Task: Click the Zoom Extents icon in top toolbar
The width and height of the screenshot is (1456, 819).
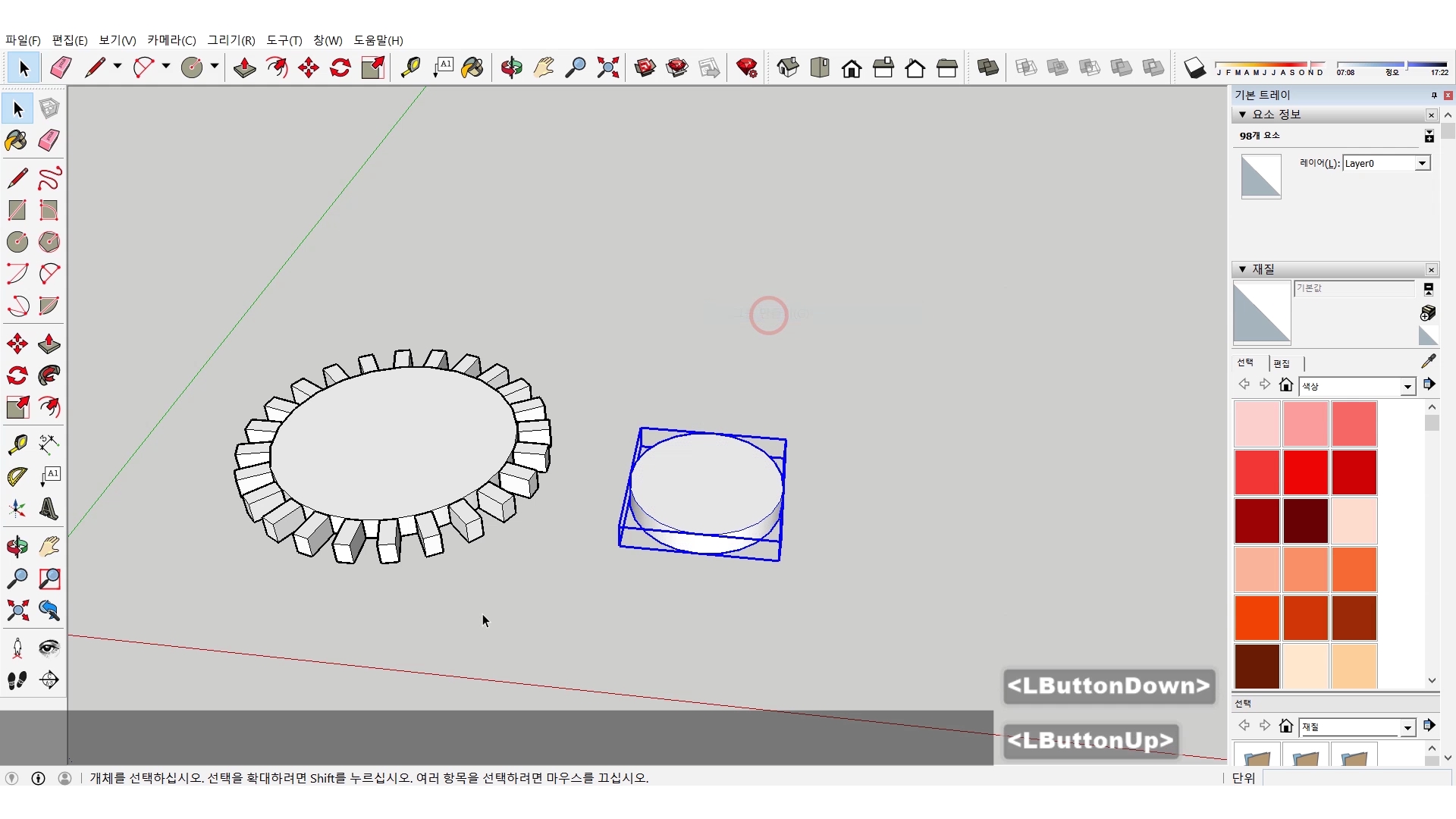Action: [x=607, y=68]
